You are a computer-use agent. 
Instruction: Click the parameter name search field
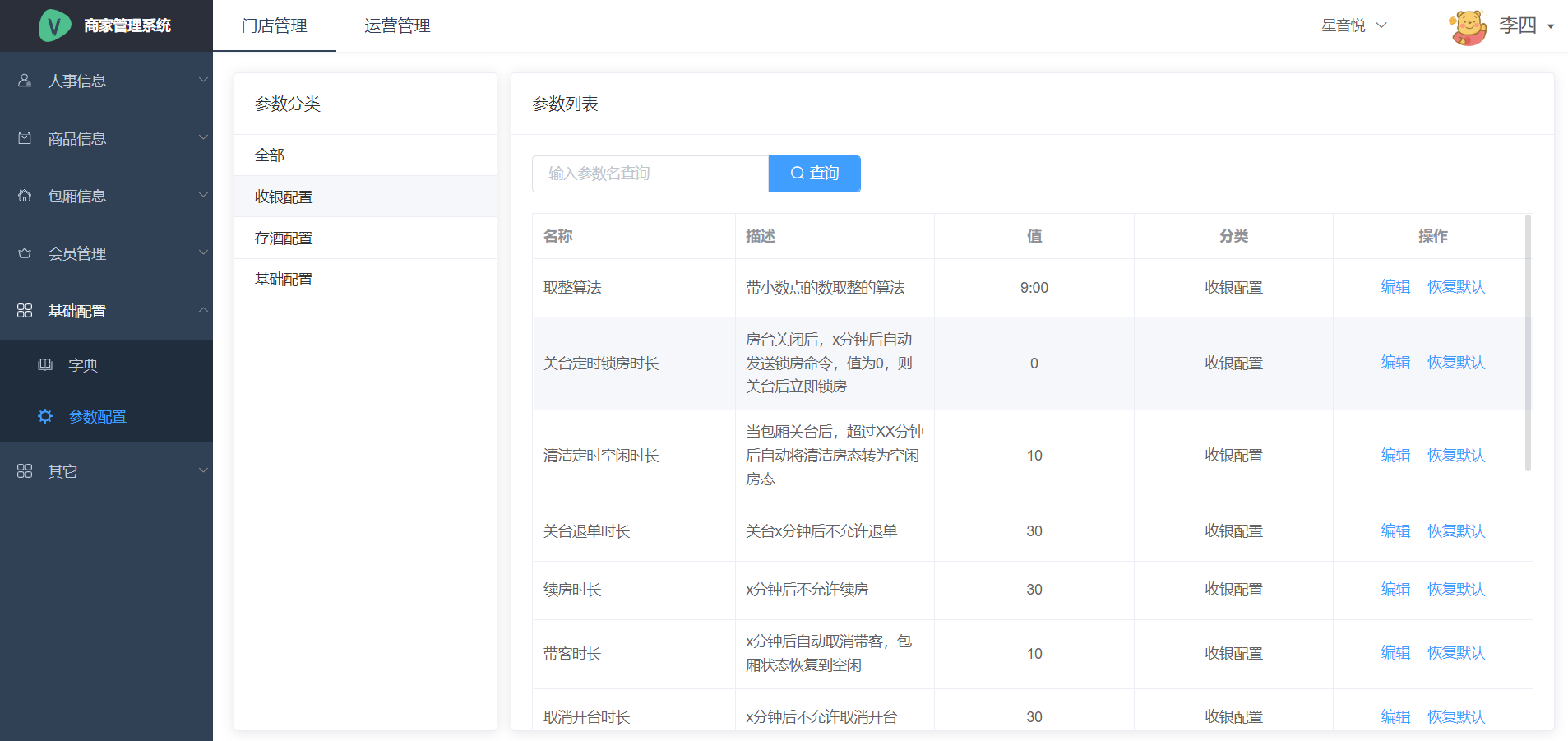point(650,174)
